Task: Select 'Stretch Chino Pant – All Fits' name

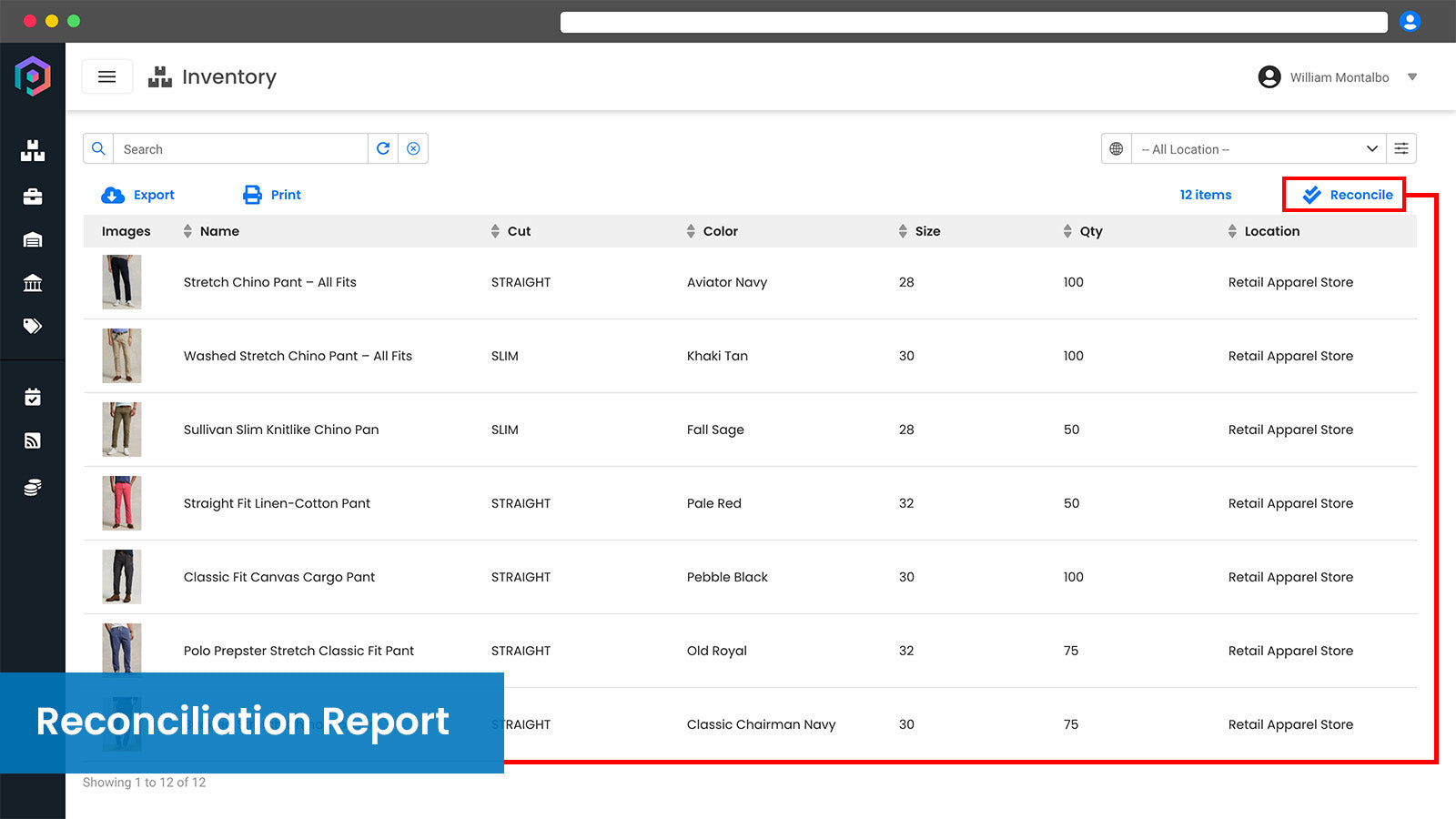Action: coord(270,282)
